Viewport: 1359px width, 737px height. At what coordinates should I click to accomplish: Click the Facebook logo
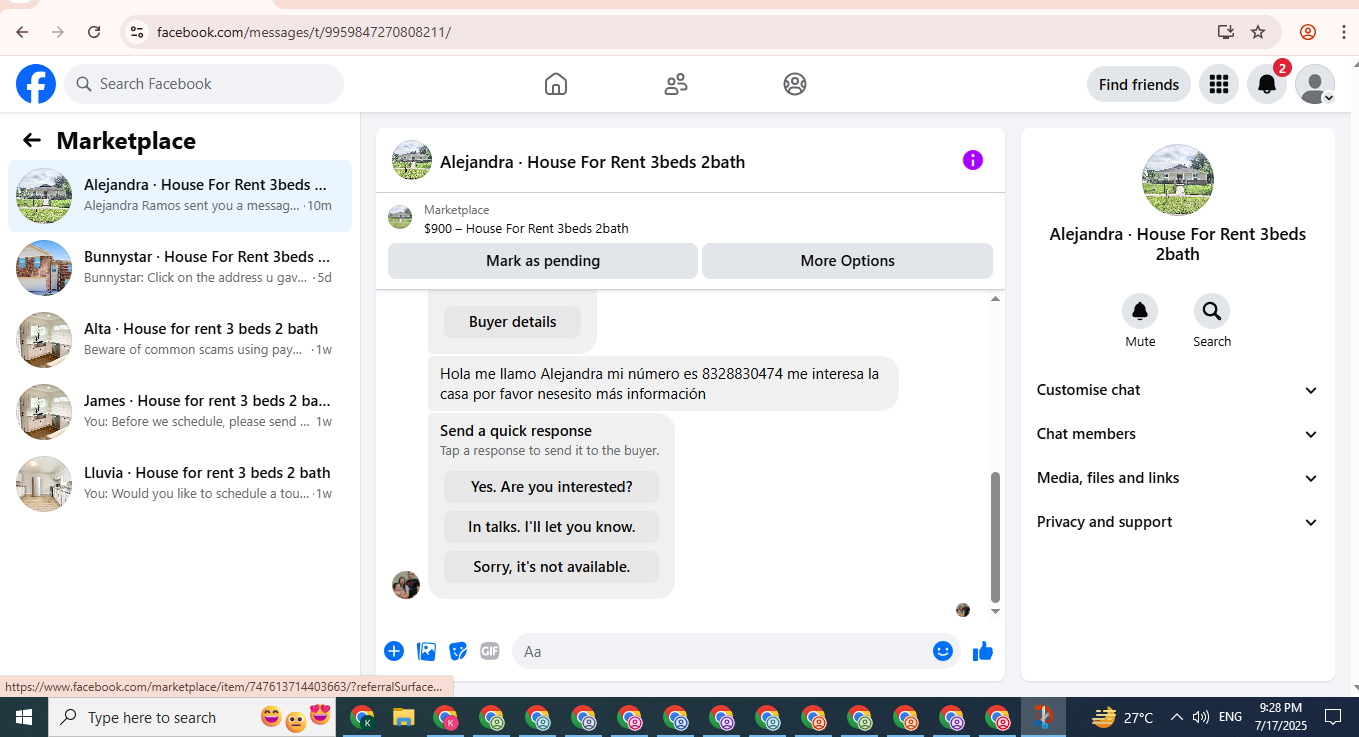36,84
